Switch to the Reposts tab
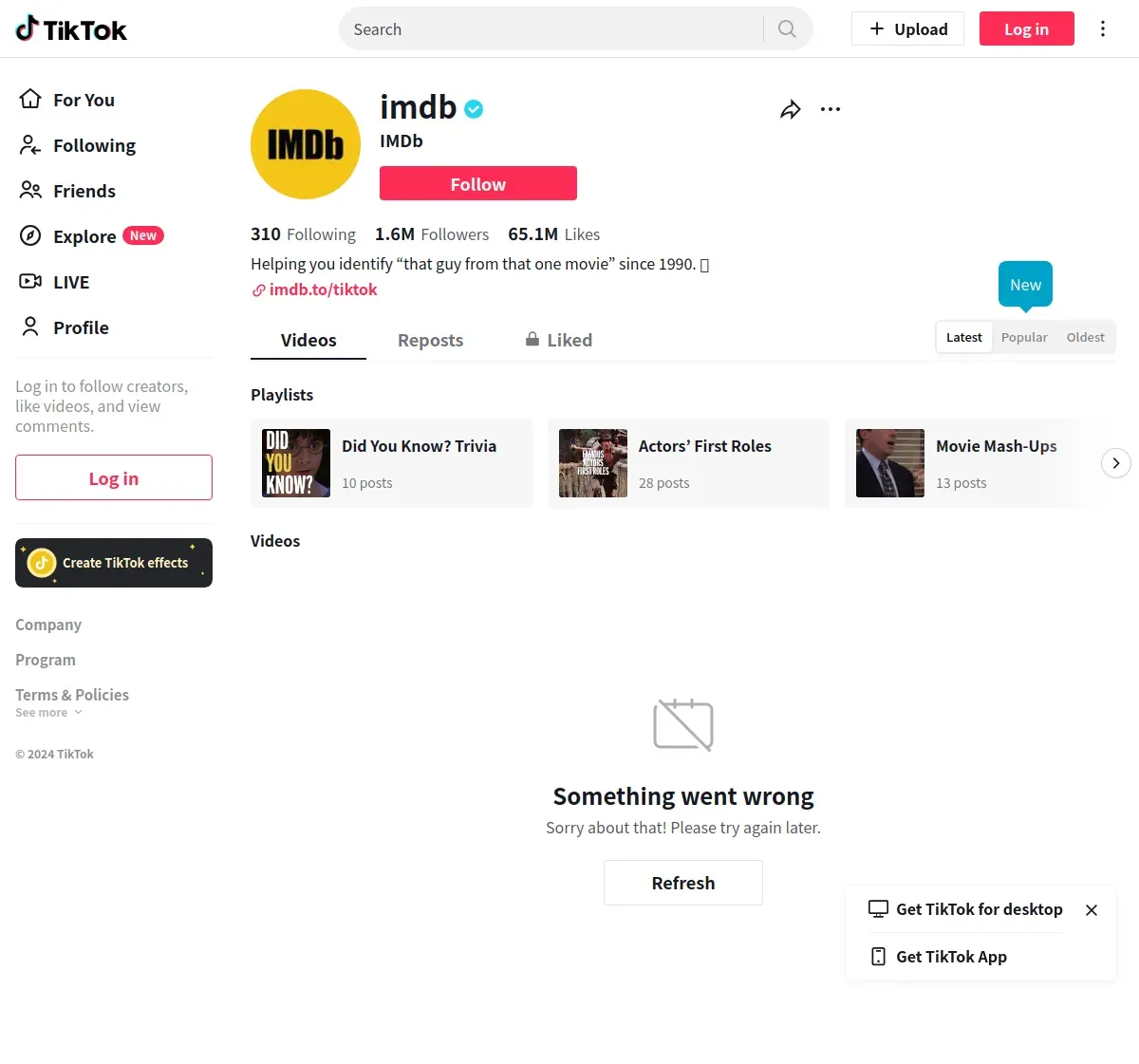 430,340
